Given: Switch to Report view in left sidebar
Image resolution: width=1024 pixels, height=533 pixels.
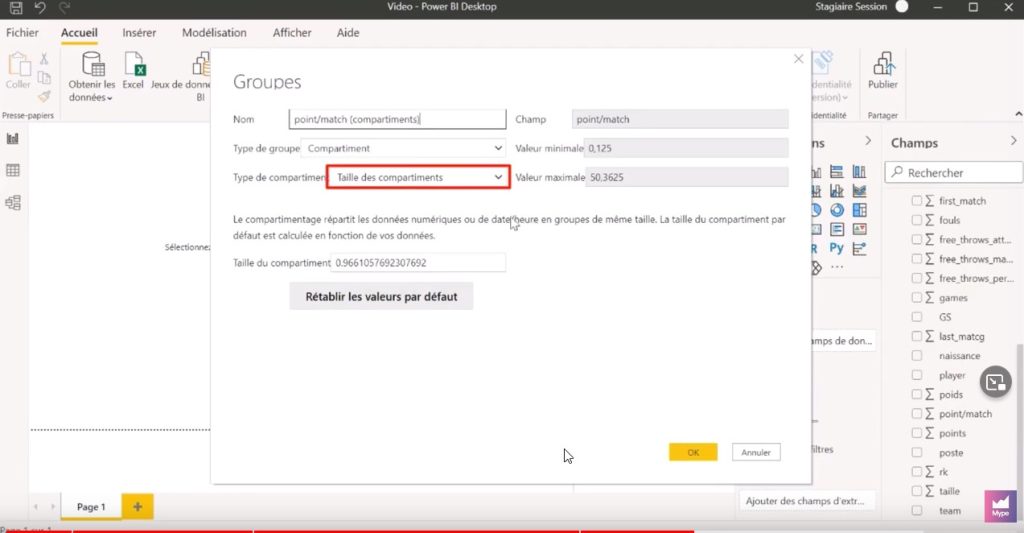Looking at the screenshot, I should 12,138.
